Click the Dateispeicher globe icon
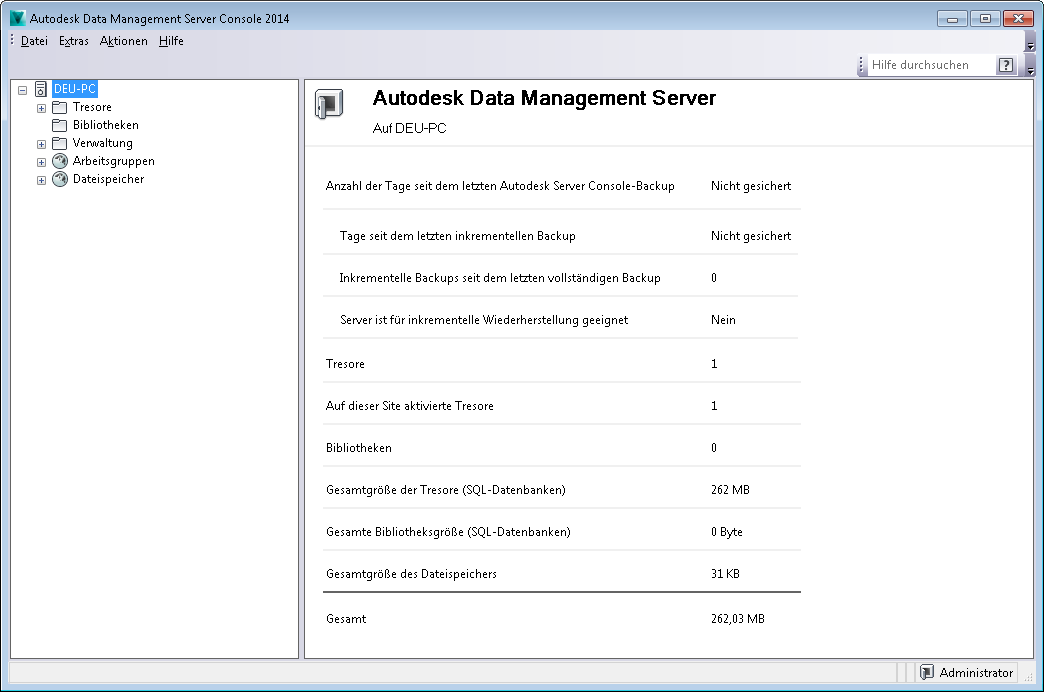The width and height of the screenshot is (1044, 692). point(60,179)
